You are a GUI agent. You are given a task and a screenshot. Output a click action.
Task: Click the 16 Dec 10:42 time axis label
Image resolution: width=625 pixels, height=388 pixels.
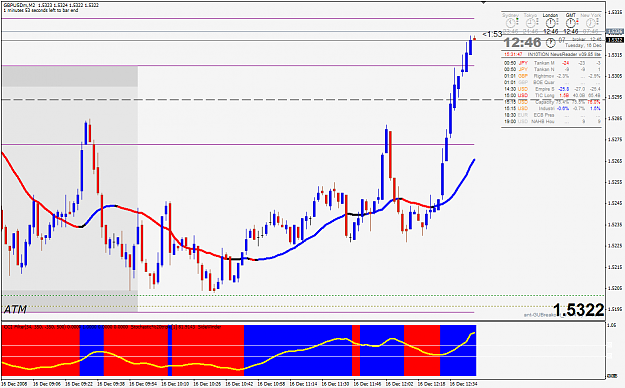[x=239, y=384]
